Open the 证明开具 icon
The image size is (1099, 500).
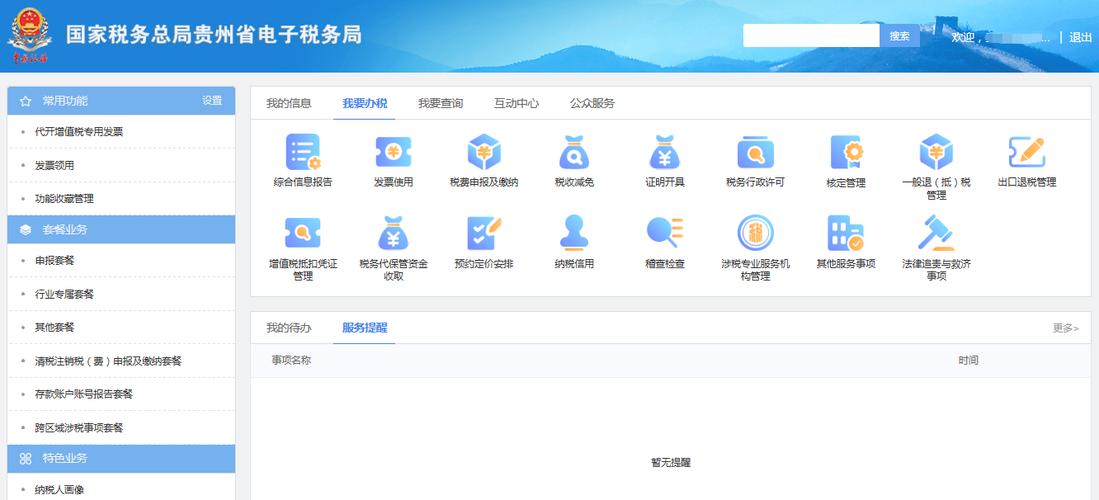coord(664,152)
